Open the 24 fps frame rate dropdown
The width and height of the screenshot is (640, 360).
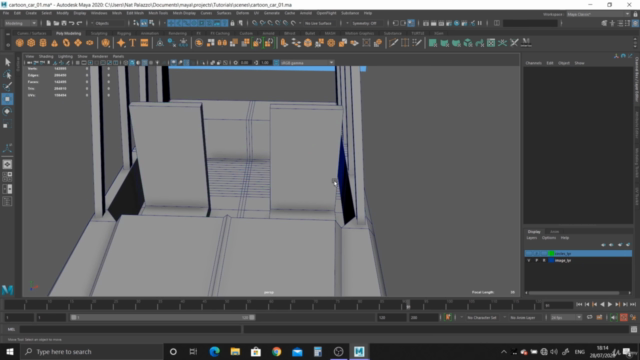(566, 317)
